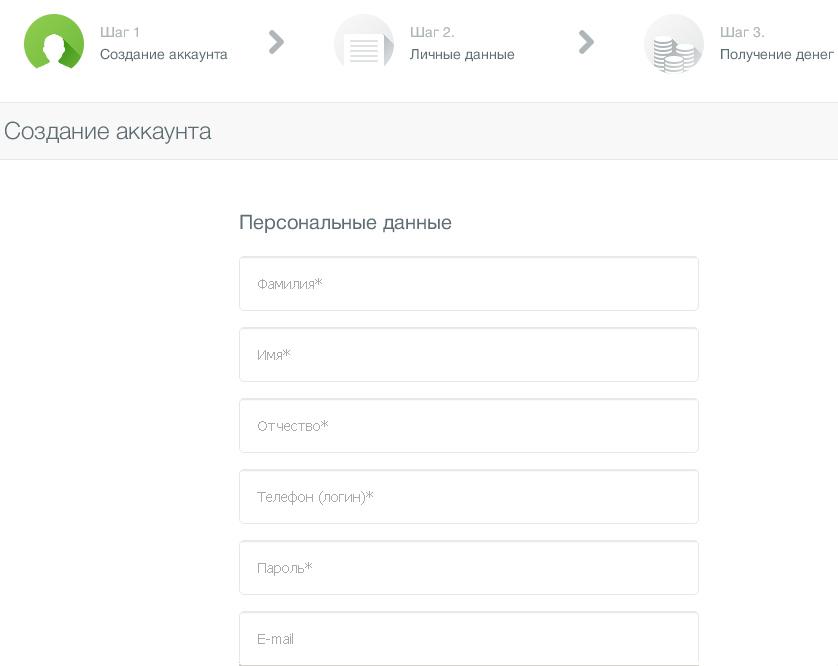The width and height of the screenshot is (838, 666).
Task: Focus the Телефон (логин) field
Action: point(468,497)
